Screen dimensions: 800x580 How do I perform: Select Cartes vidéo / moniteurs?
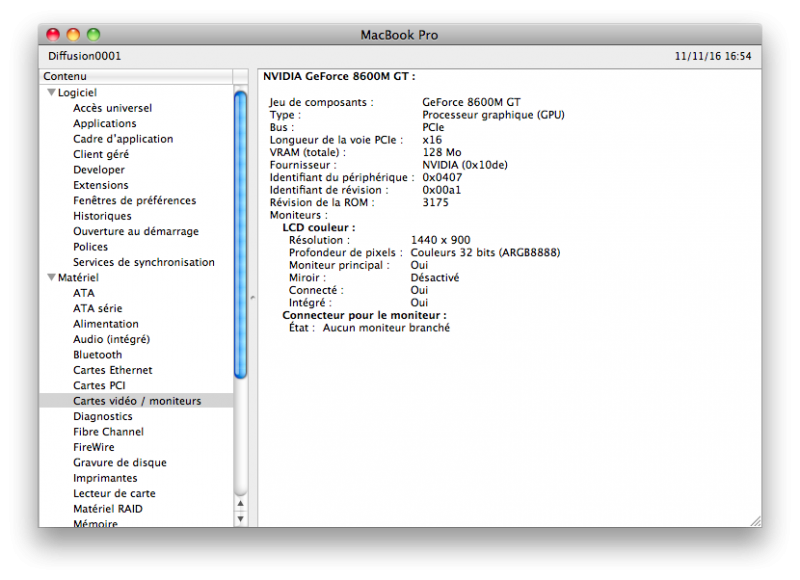pos(137,401)
